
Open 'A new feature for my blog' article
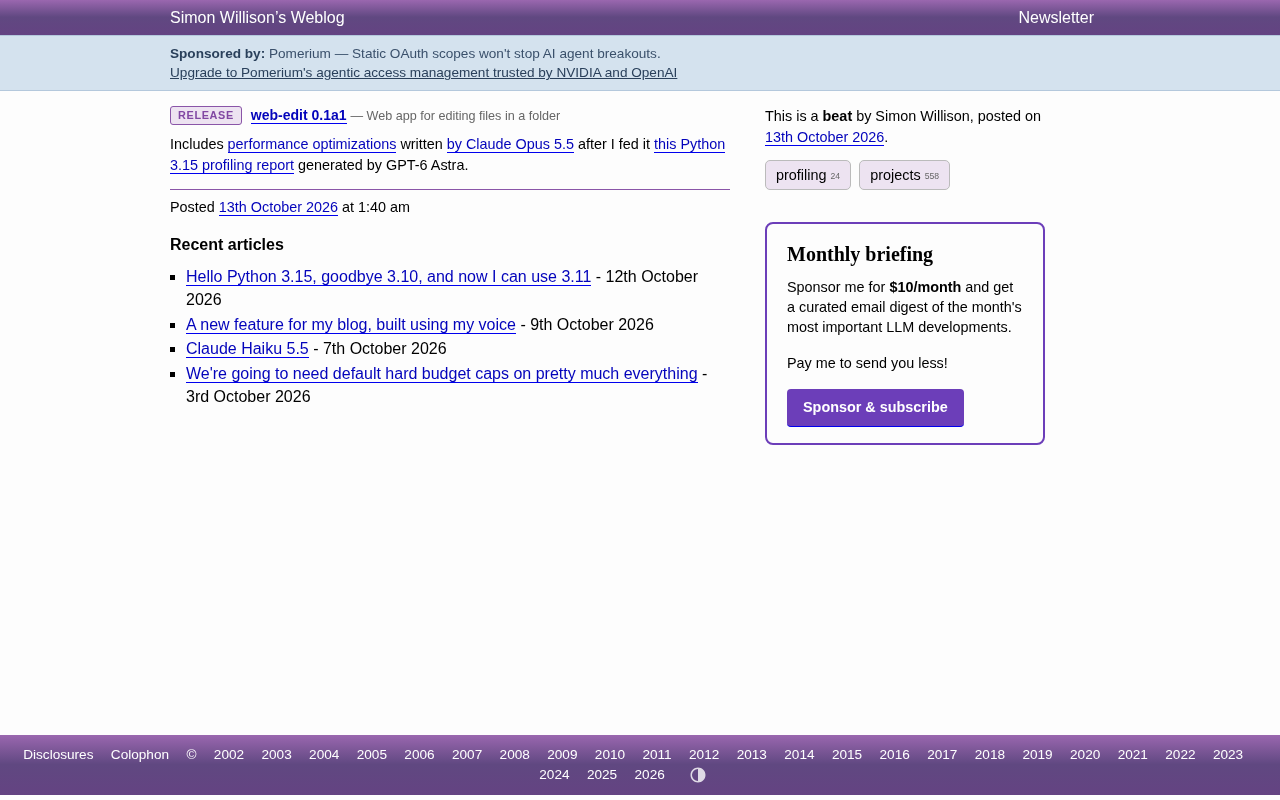point(351,325)
